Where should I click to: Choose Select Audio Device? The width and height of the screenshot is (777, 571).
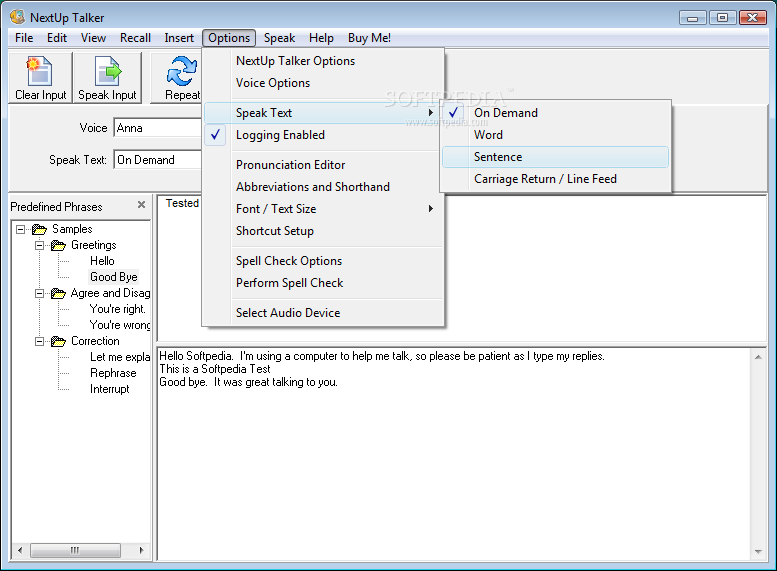pyautogui.click(x=324, y=313)
